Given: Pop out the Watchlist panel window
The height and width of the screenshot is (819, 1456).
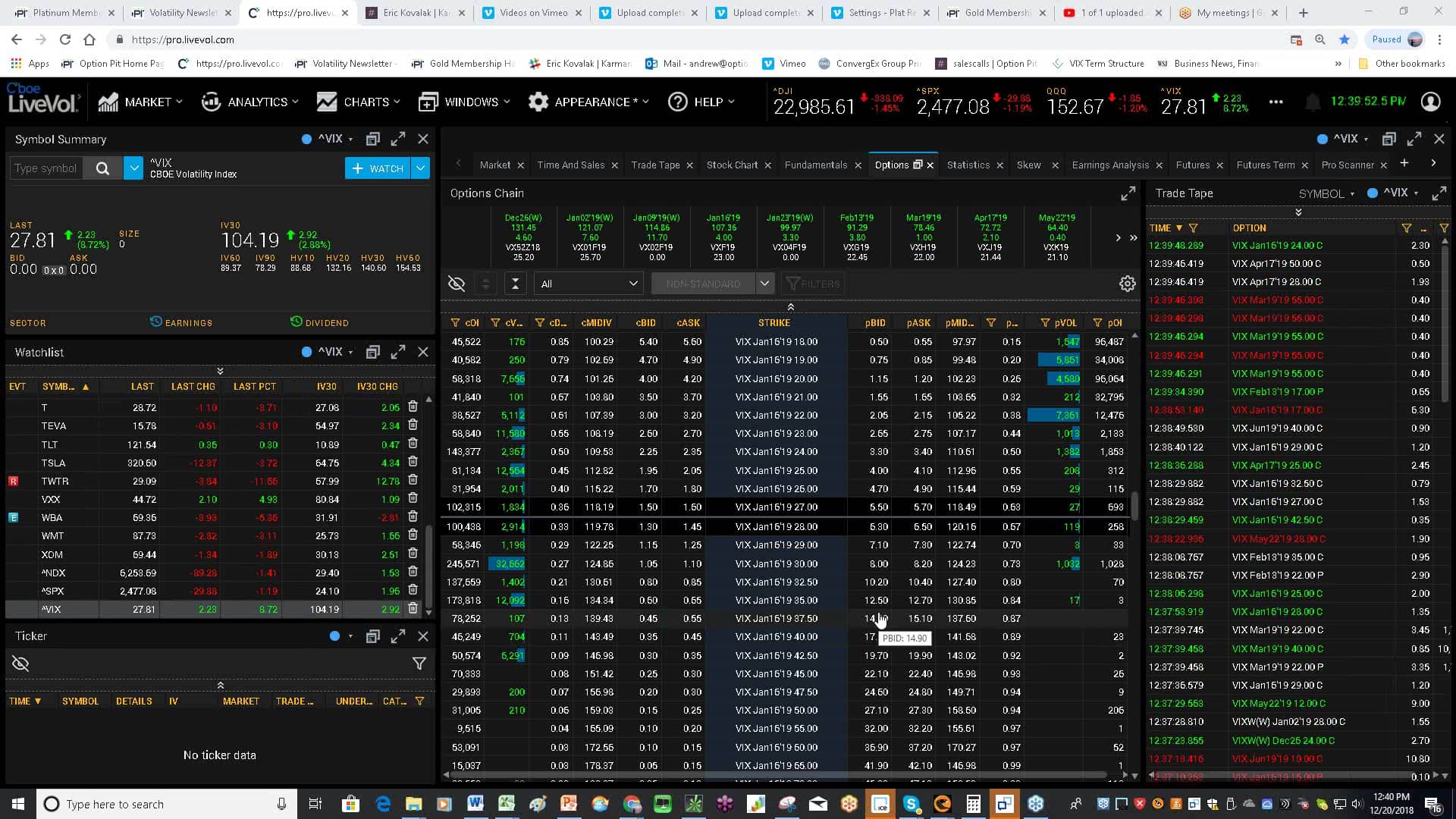Looking at the screenshot, I should pyautogui.click(x=372, y=352).
